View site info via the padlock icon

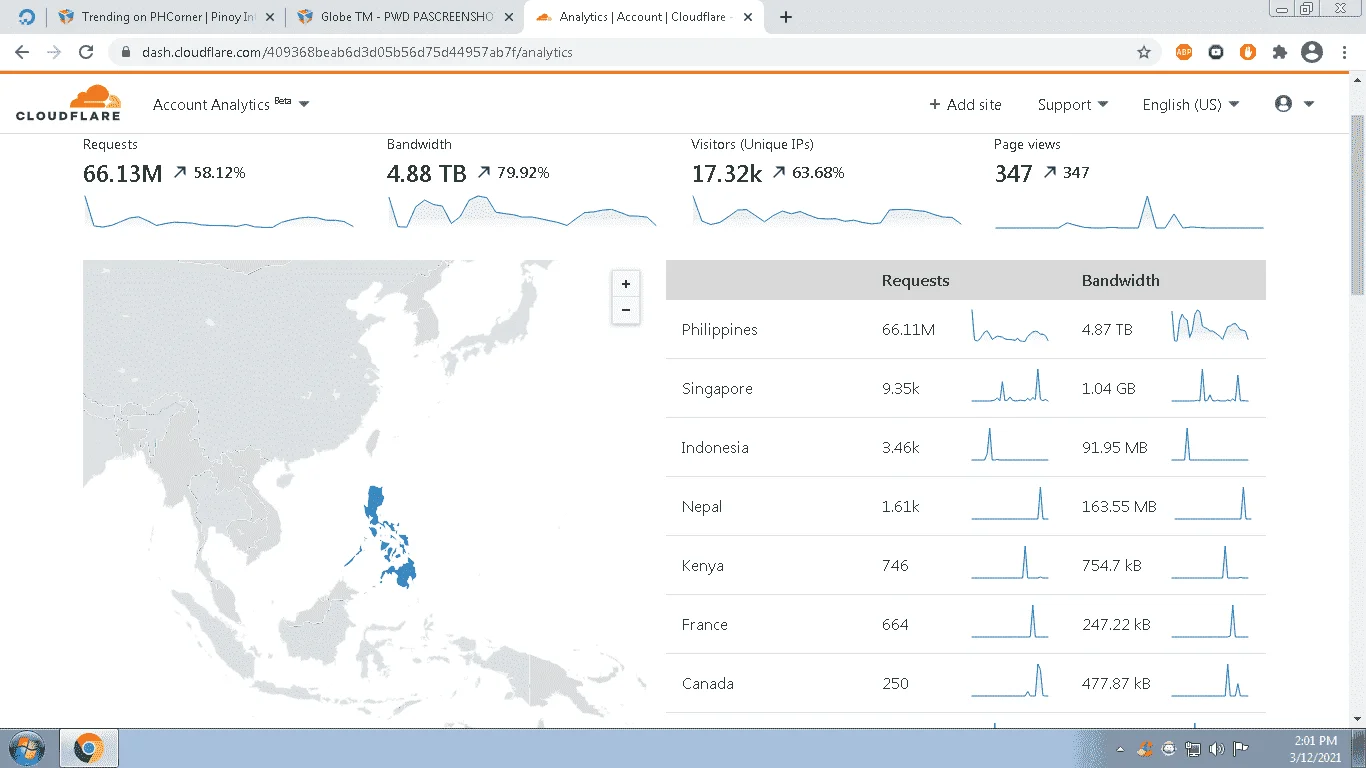tap(126, 52)
